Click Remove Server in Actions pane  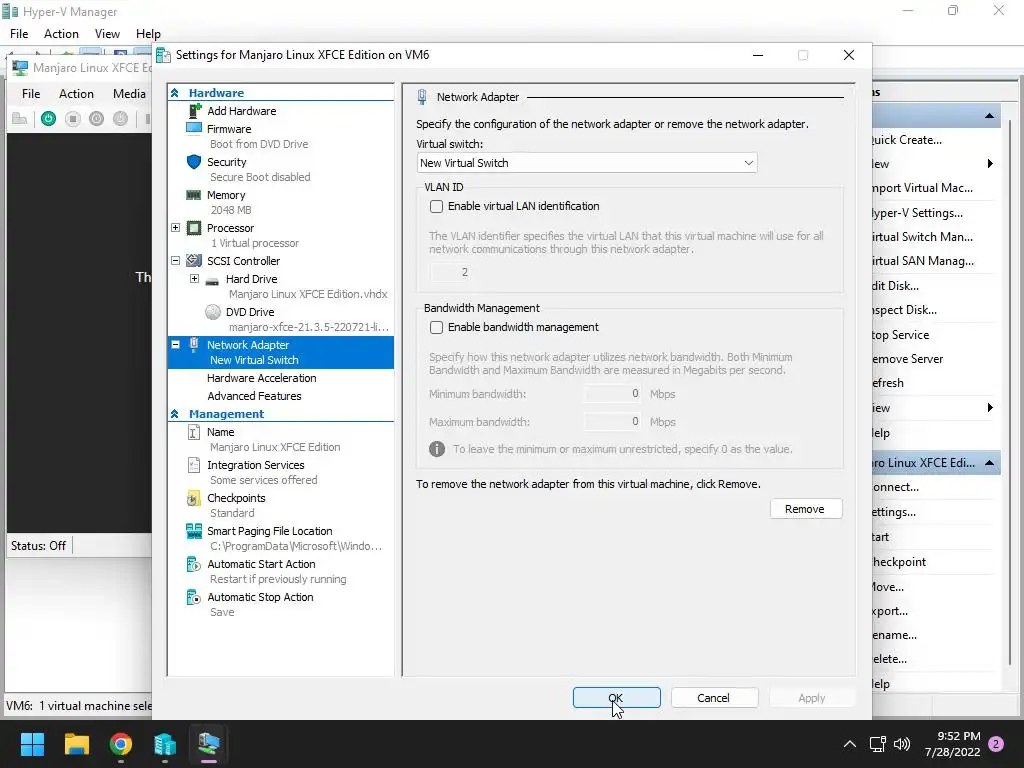coord(908,359)
